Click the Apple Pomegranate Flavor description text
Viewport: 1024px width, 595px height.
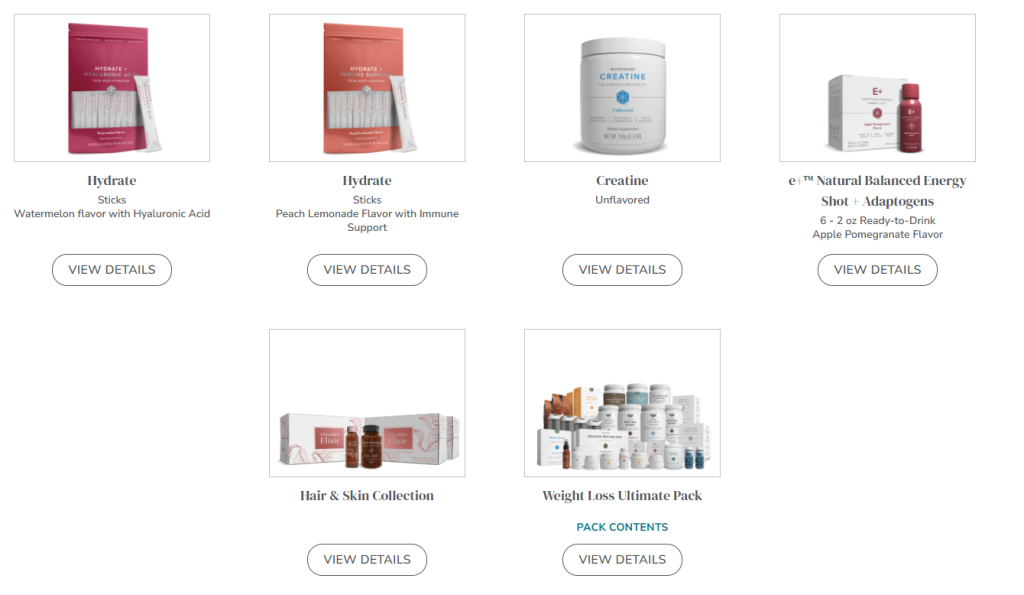[877, 234]
